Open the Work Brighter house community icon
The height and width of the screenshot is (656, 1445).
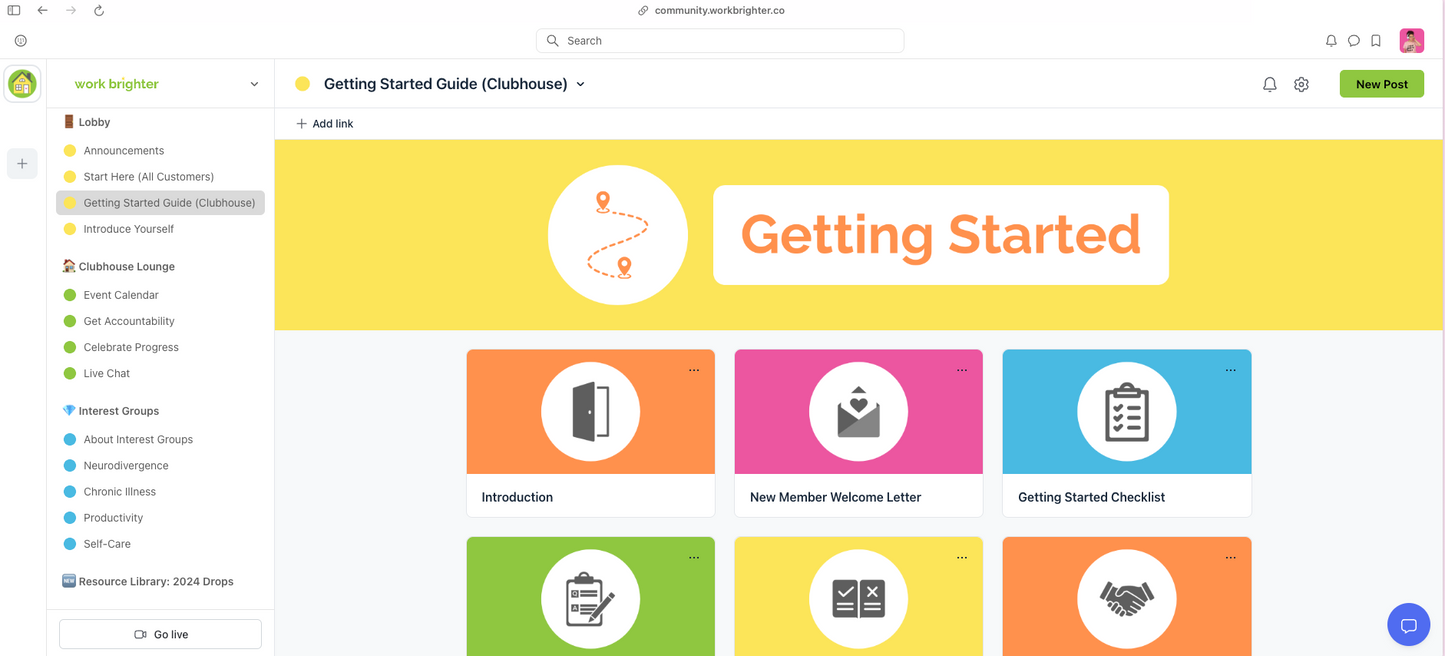tap(22, 84)
